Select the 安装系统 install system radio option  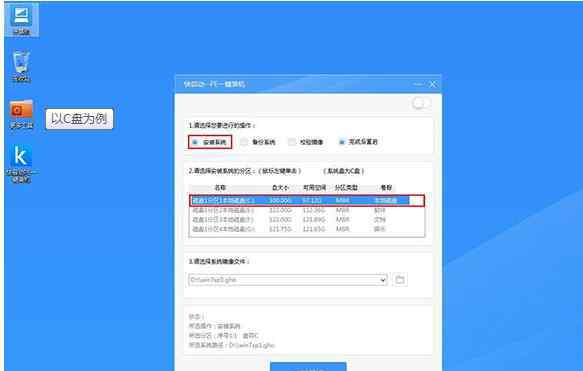210,142
